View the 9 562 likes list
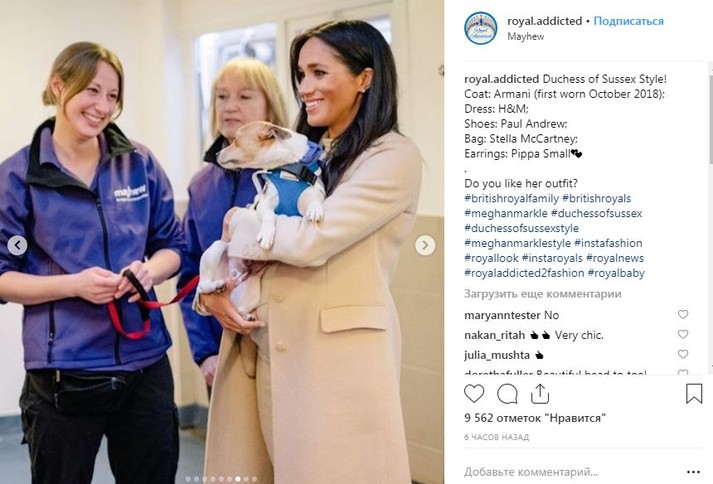 (x=535, y=418)
